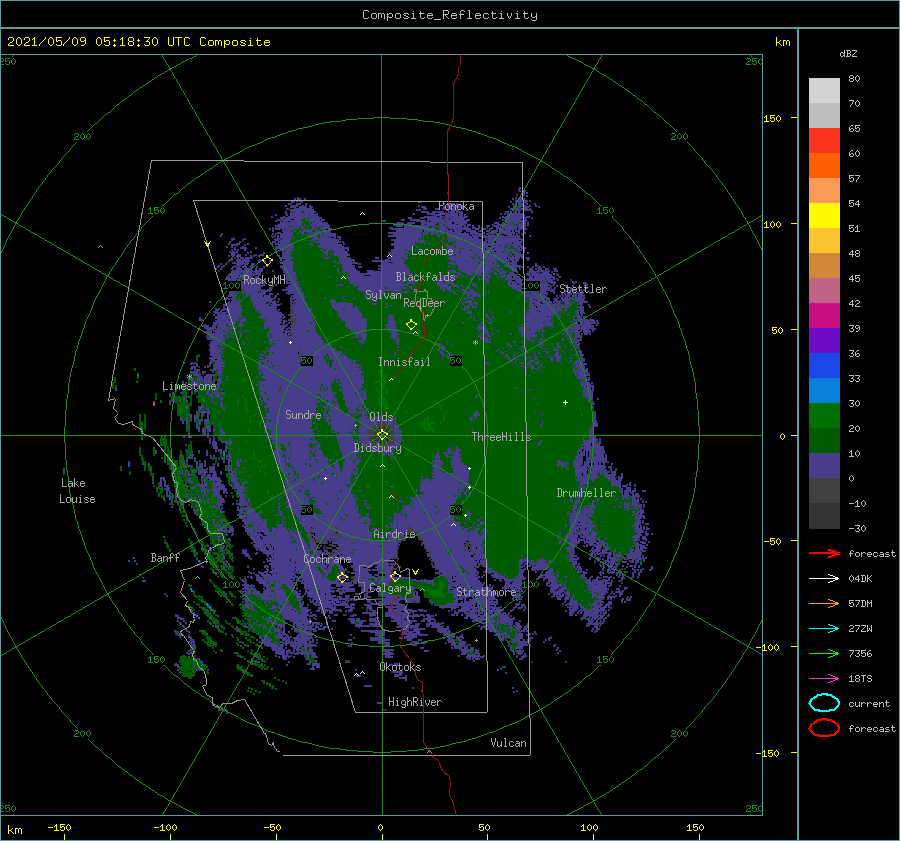Click the Limestone label
Viewport: 900px width, 841px height.
pyautogui.click(x=189, y=386)
